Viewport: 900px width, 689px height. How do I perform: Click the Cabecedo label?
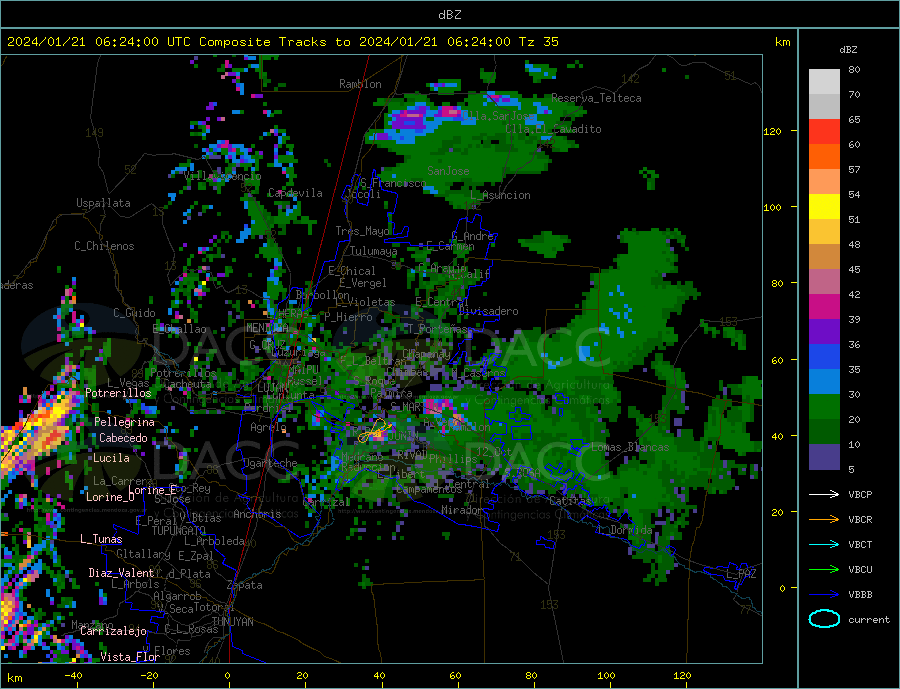click(123, 438)
